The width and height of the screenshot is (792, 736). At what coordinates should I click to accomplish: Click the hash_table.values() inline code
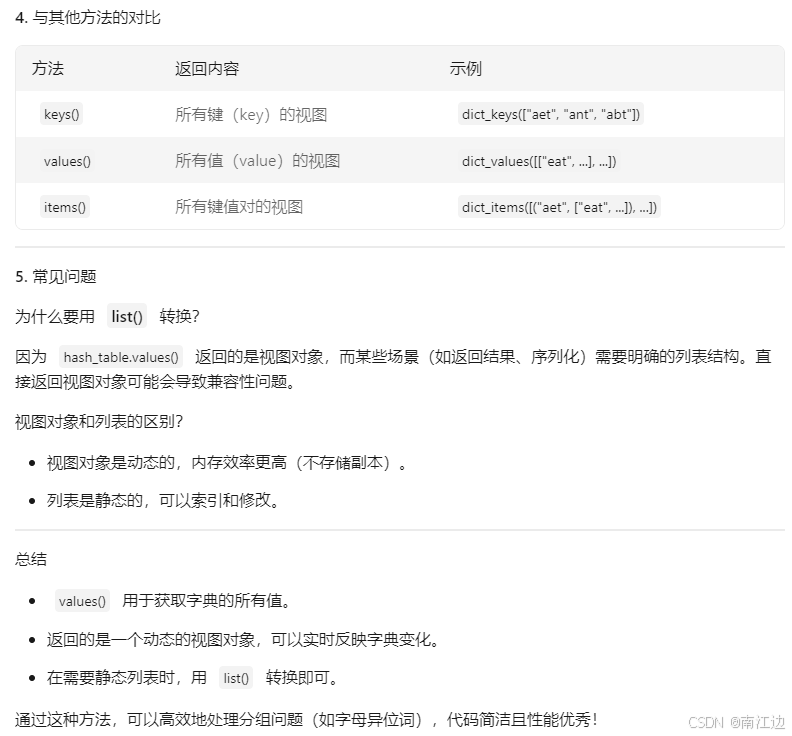[121, 357]
